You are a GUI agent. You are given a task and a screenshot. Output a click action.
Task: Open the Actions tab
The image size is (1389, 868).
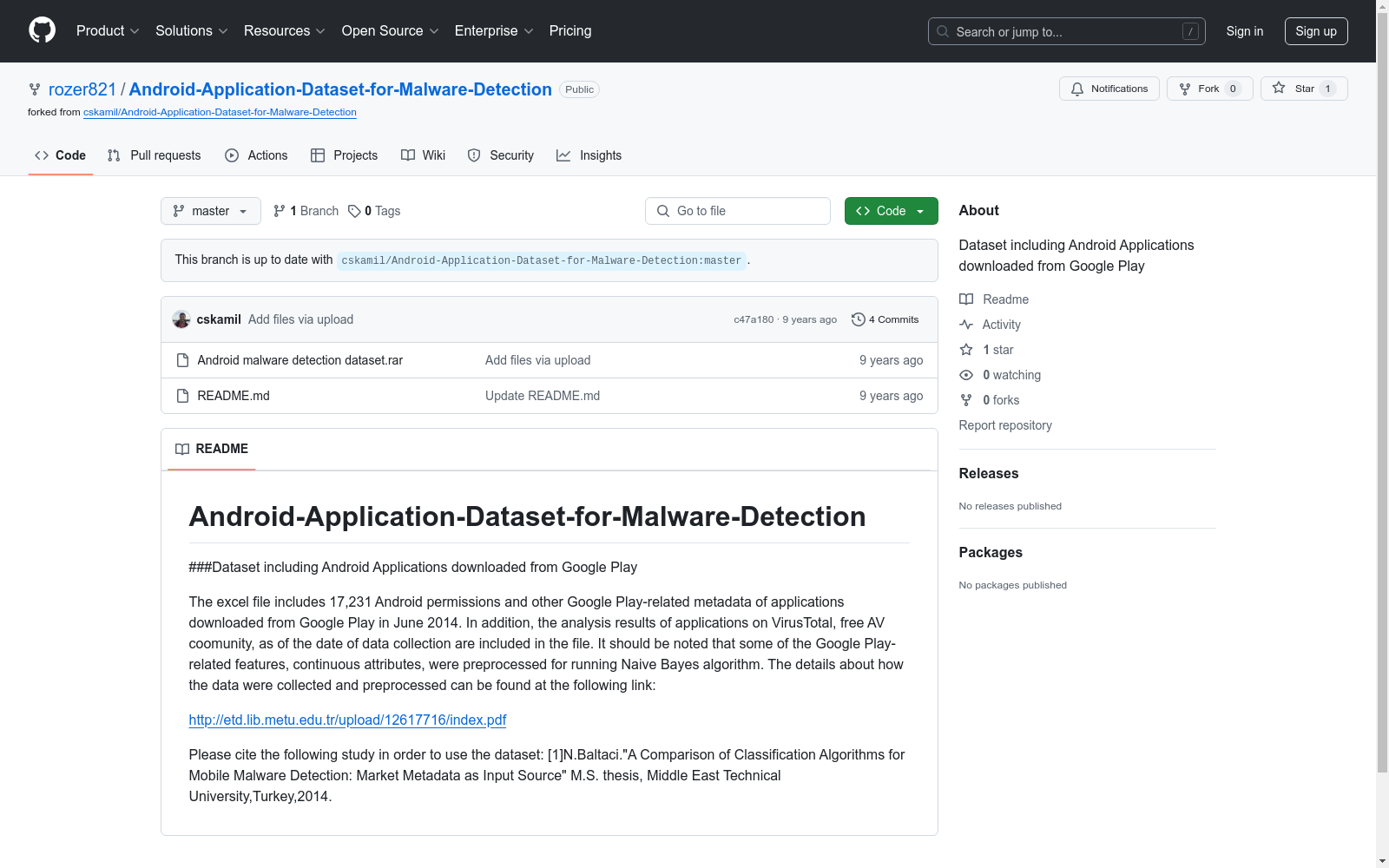tap(256, 155)
